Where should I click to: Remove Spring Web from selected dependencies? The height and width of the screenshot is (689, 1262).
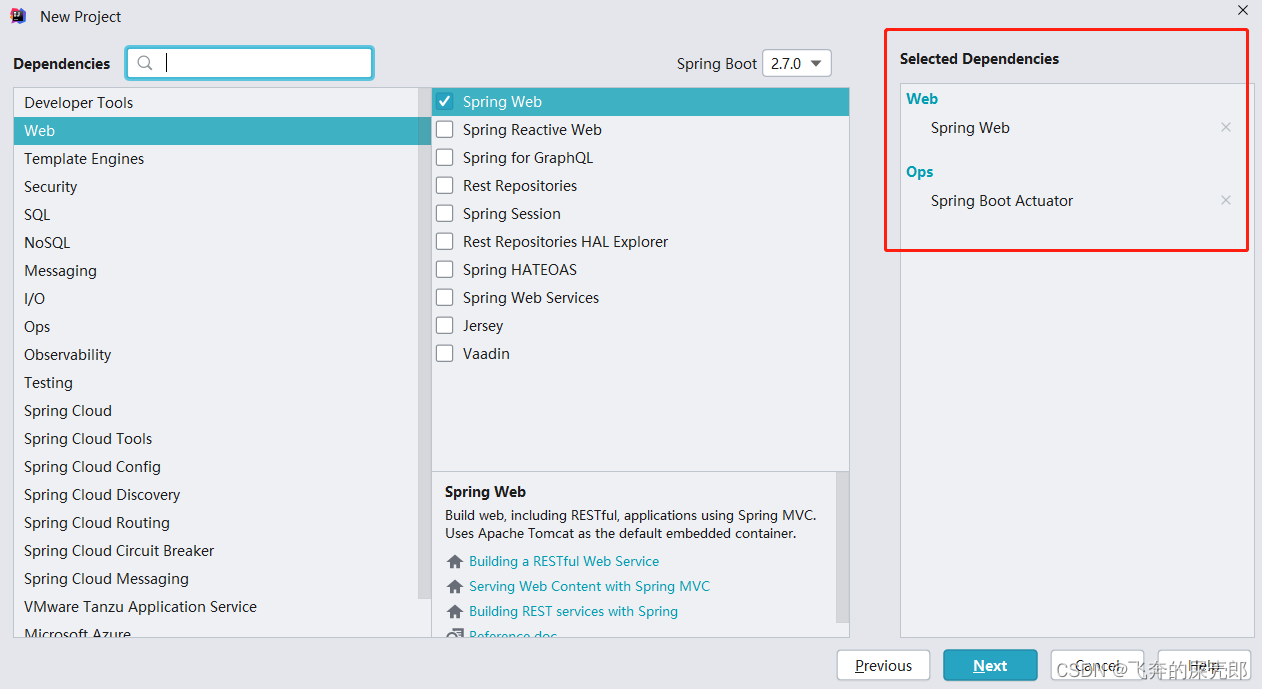(x=1226, y=127)
